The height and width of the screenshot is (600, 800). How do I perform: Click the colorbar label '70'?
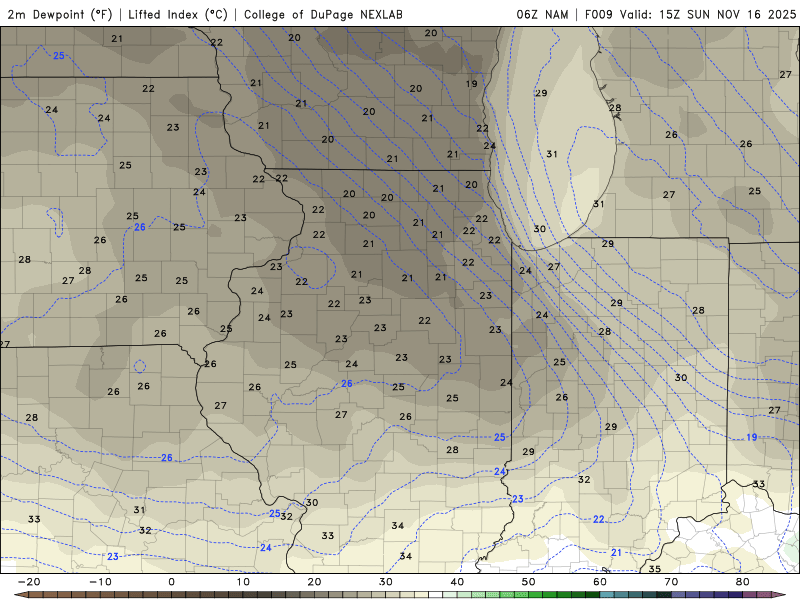point(671,582)
